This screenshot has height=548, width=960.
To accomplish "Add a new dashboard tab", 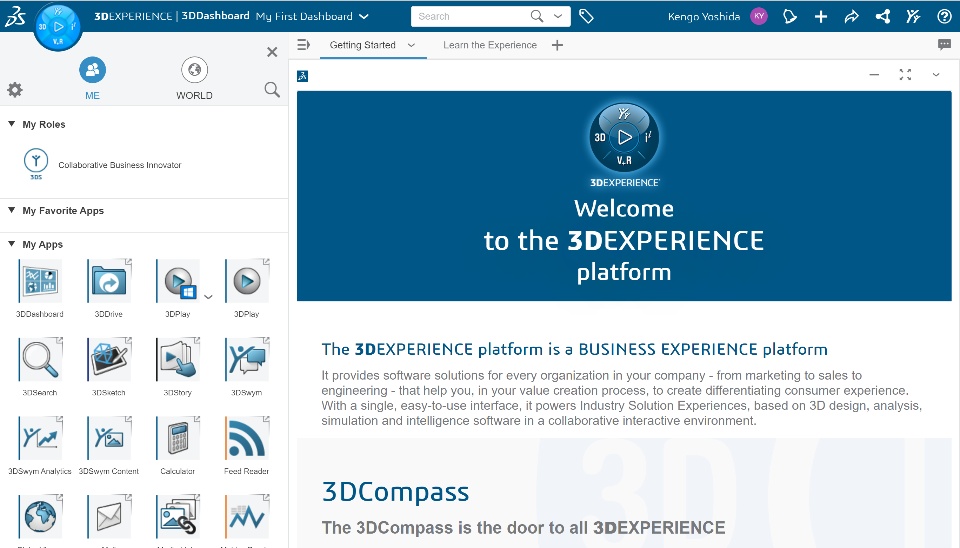I will tap(557, 45).
